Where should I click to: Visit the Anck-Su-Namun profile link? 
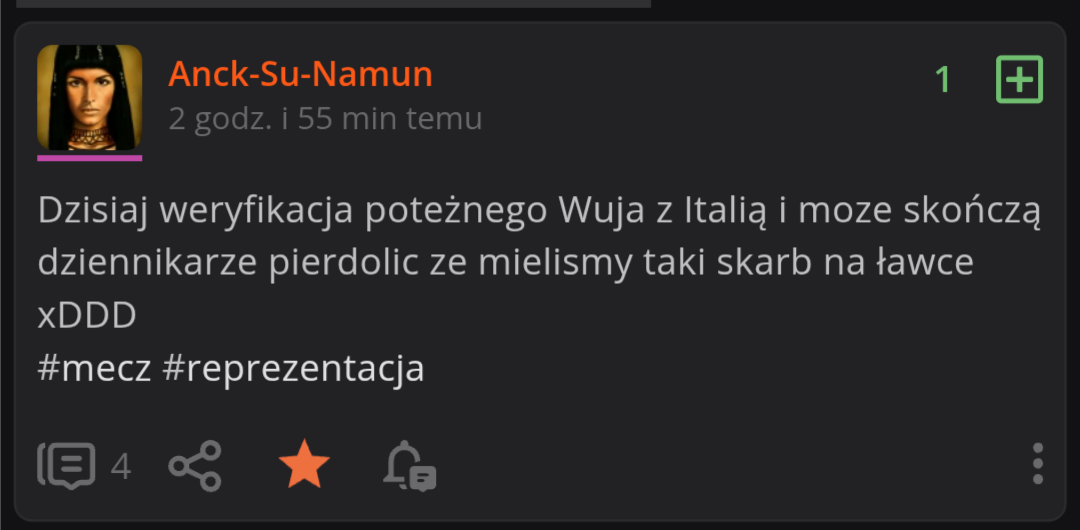click(300, 74)
